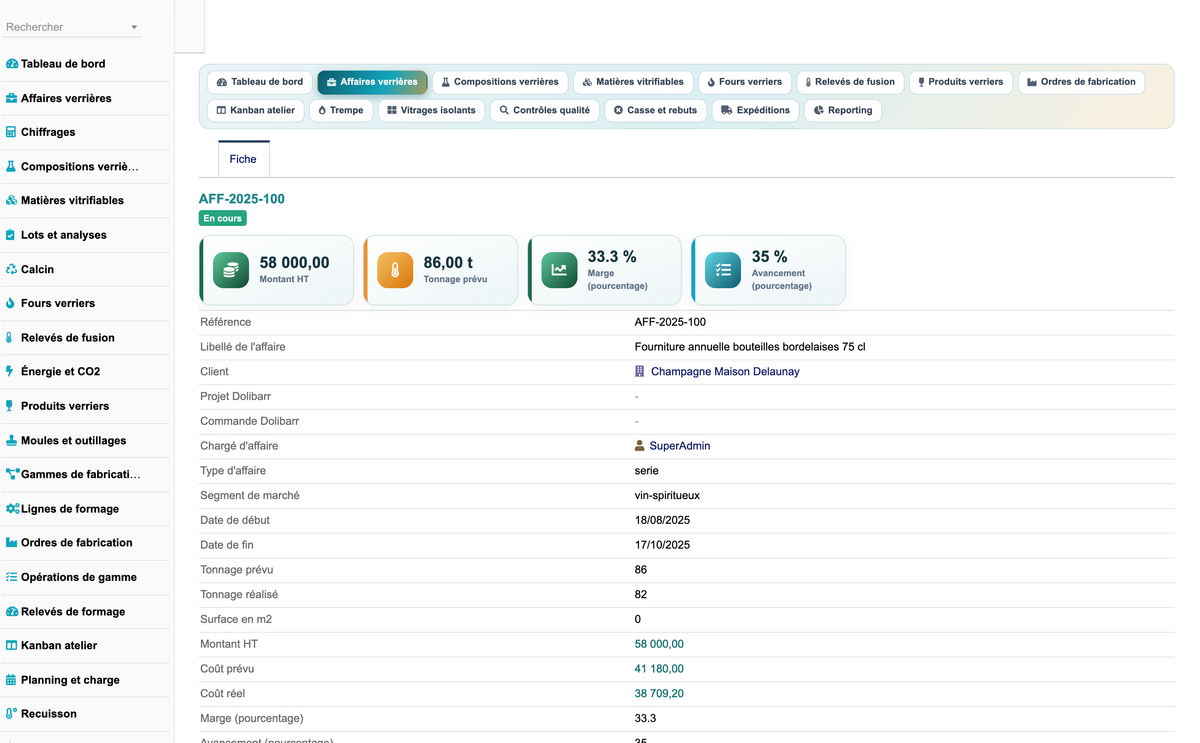Viewport: 1200px width, 743px height.
Task: Click the Affaires verrières sidebar briefcase icon
Action: 12,98
